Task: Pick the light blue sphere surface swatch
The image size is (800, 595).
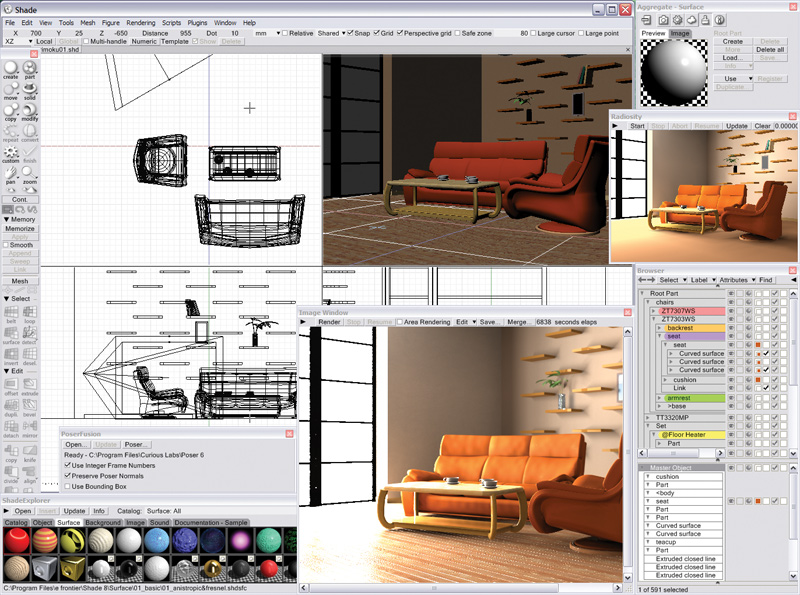Action: point(157,541)
